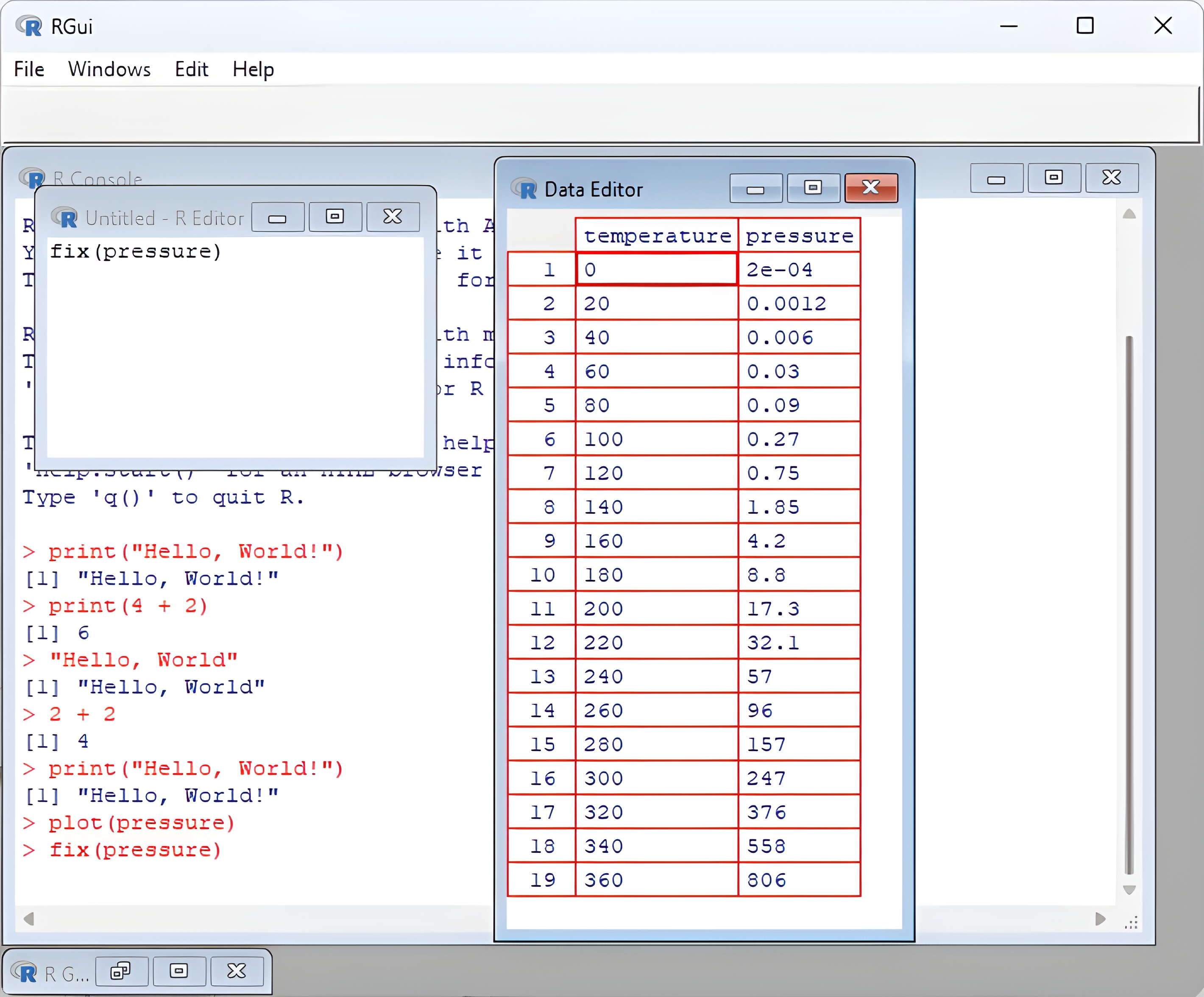
Task: Click the R logo in Data Editor title
Action: tap(524, 189)
